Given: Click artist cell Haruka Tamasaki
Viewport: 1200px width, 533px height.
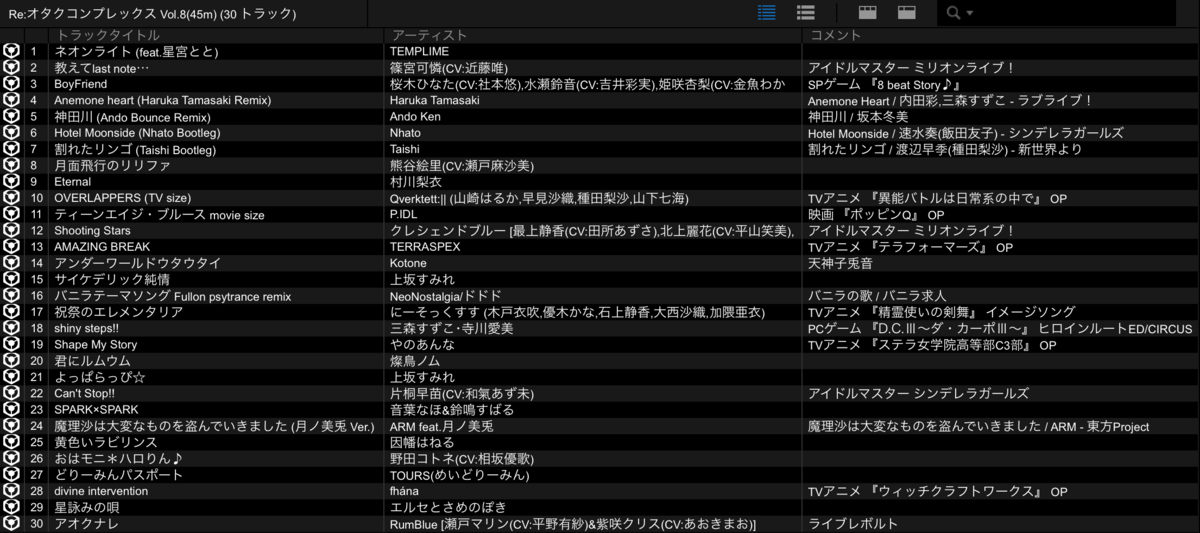Looking at the screenshot, I should 434,100.
